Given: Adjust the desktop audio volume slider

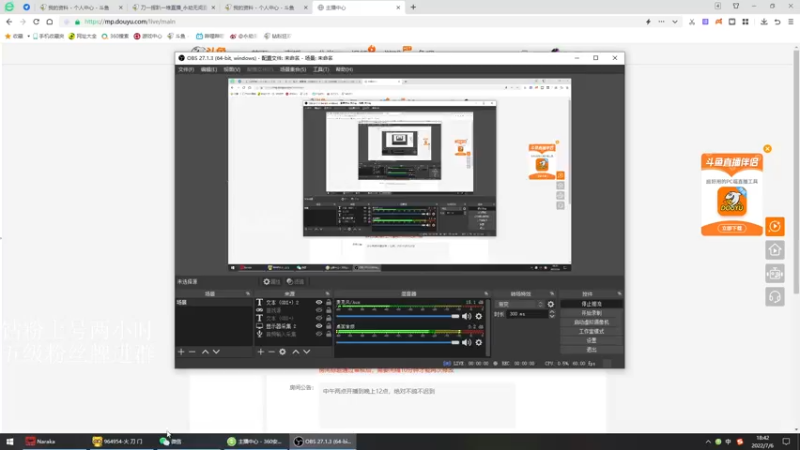Looking at the screenshot, I should click(x=398, y=342).
